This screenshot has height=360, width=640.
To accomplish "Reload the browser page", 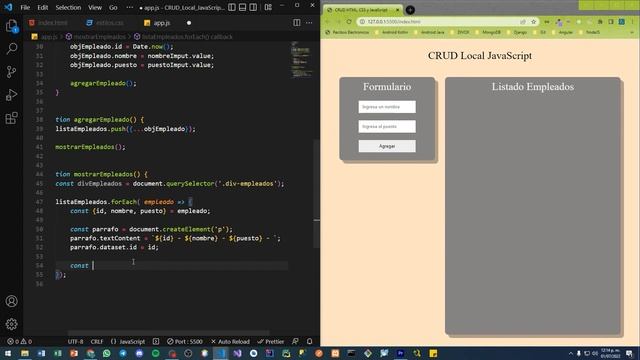I will coord(349,22).
